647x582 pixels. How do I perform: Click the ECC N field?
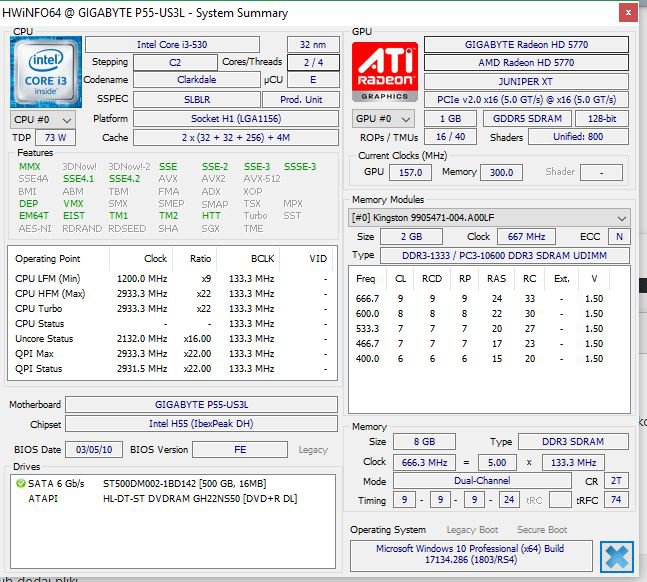tap(619, 237)
